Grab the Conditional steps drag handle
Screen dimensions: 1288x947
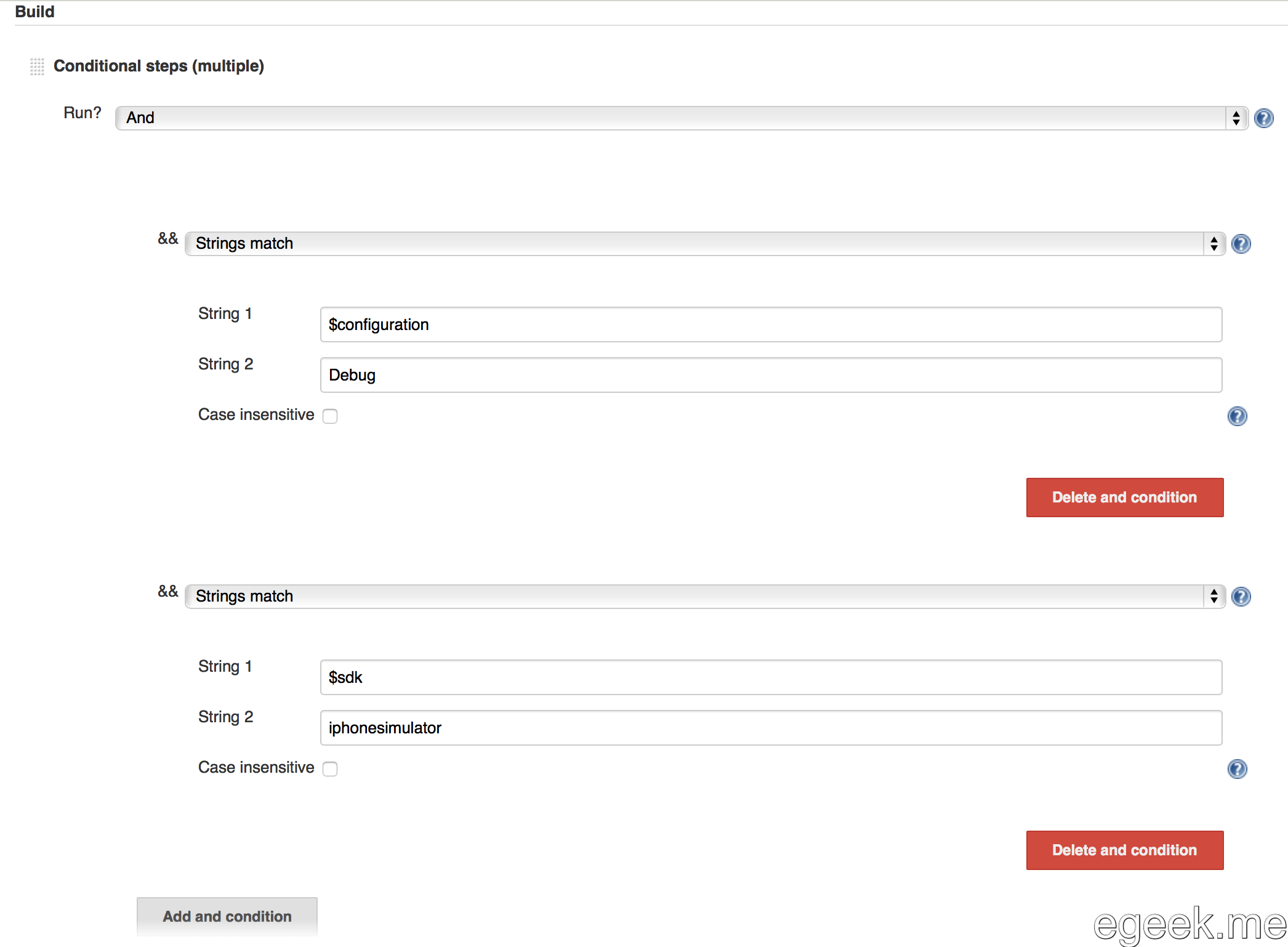[x=37, y=66]
